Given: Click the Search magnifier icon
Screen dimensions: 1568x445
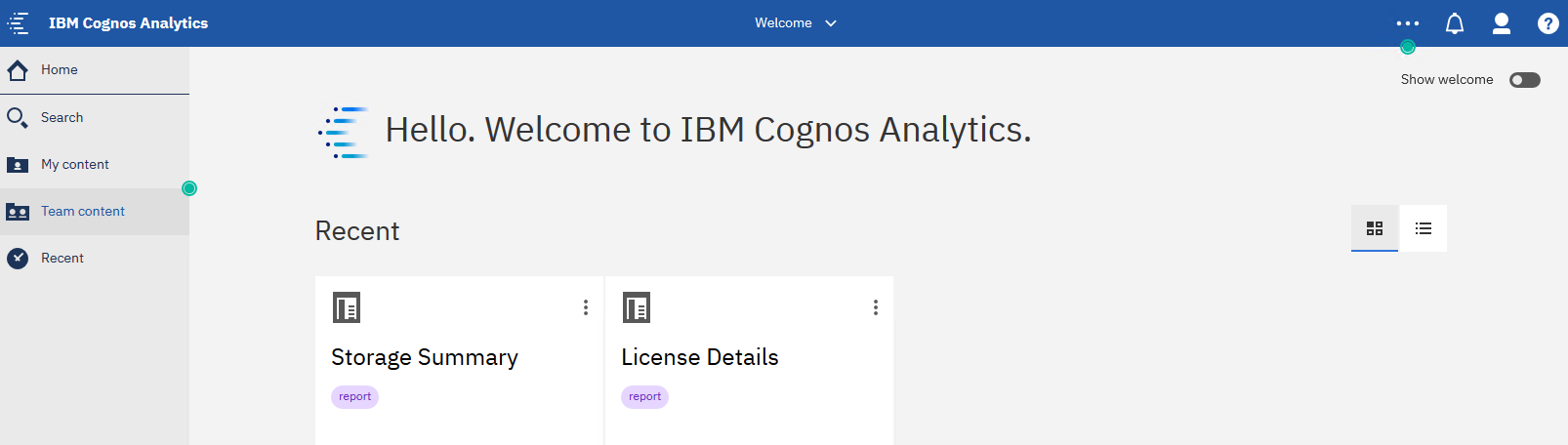Looking at the screenshot, I should coord(18,118).
